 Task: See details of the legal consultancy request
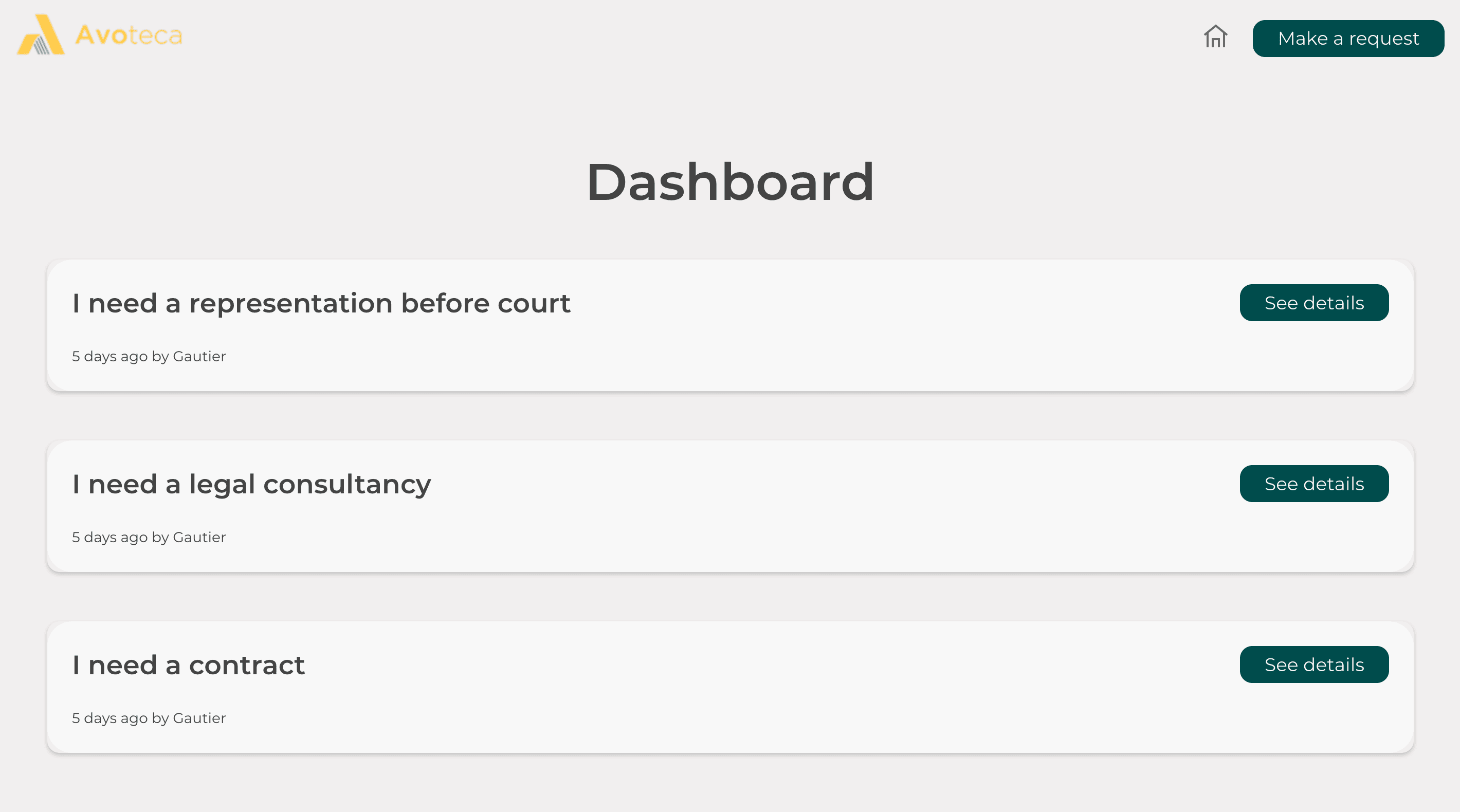[x=1314, y=484]
